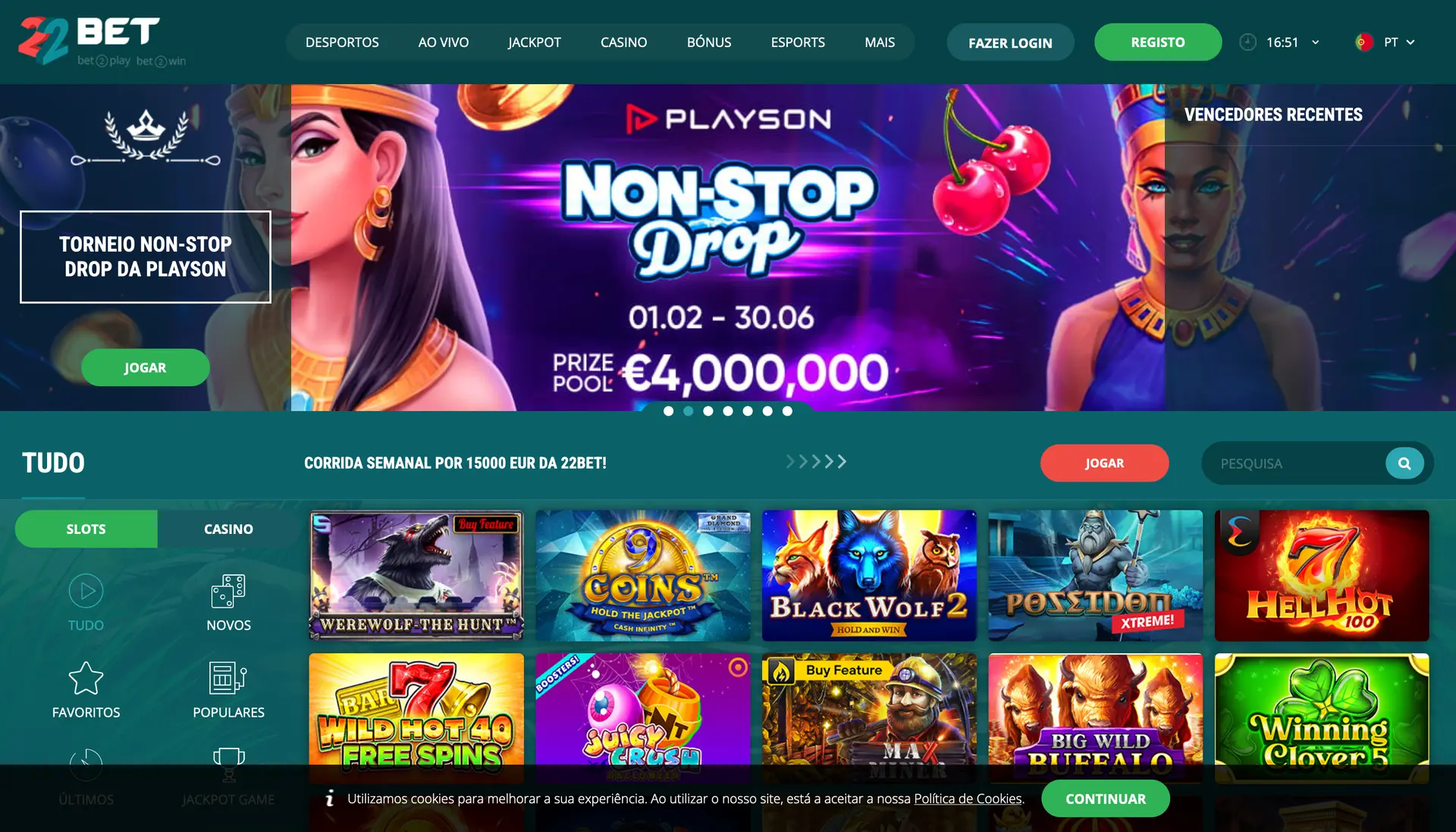Go to the Jackpot menu item
This screenshot has height=832, width=1456.
point(535,42)
